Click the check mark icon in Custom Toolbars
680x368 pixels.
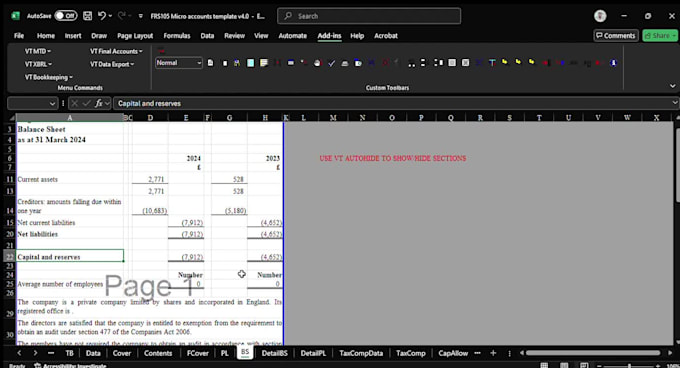click(331, 63)
